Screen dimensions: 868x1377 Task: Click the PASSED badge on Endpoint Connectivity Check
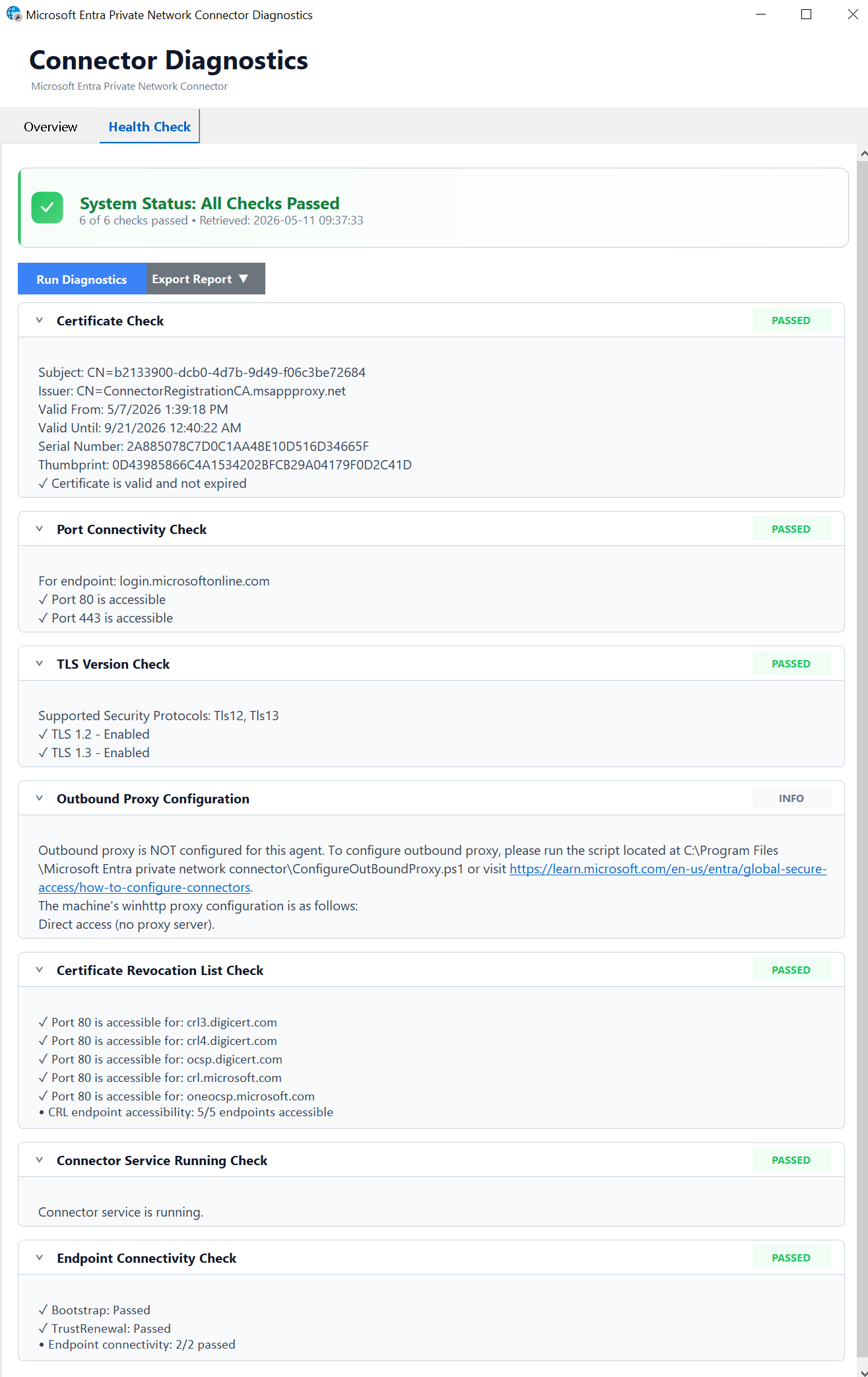coord(791,1258)
